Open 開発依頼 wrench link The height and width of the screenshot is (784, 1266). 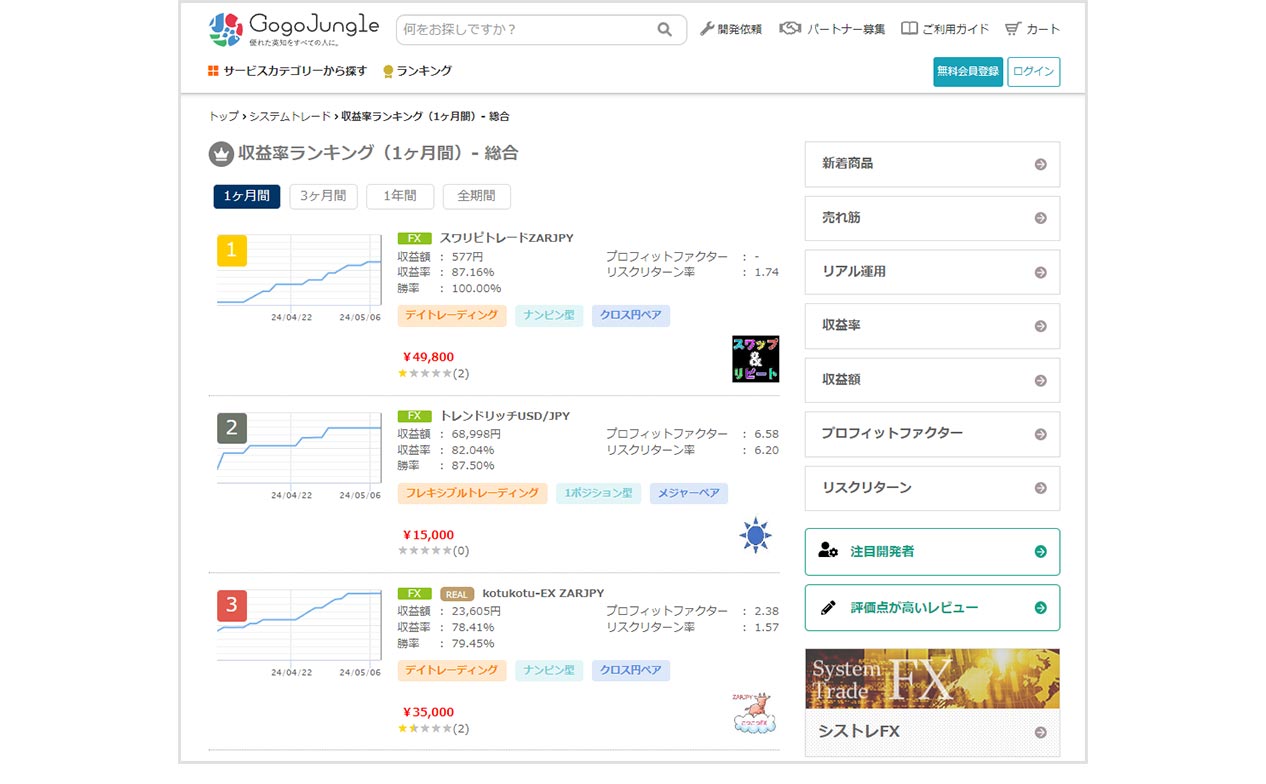(731, 29)
